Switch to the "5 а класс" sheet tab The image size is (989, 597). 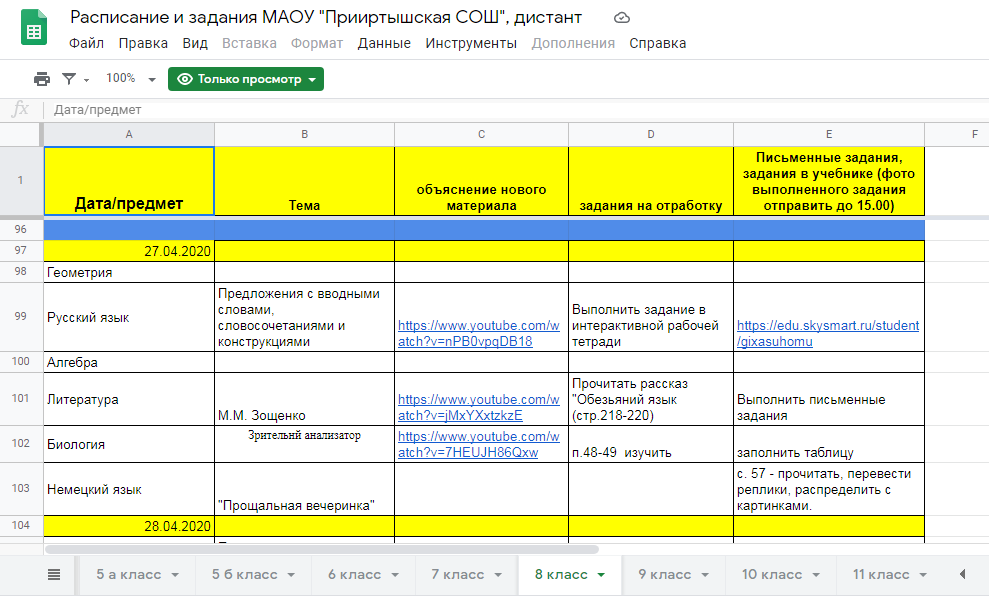coord(129,575)
